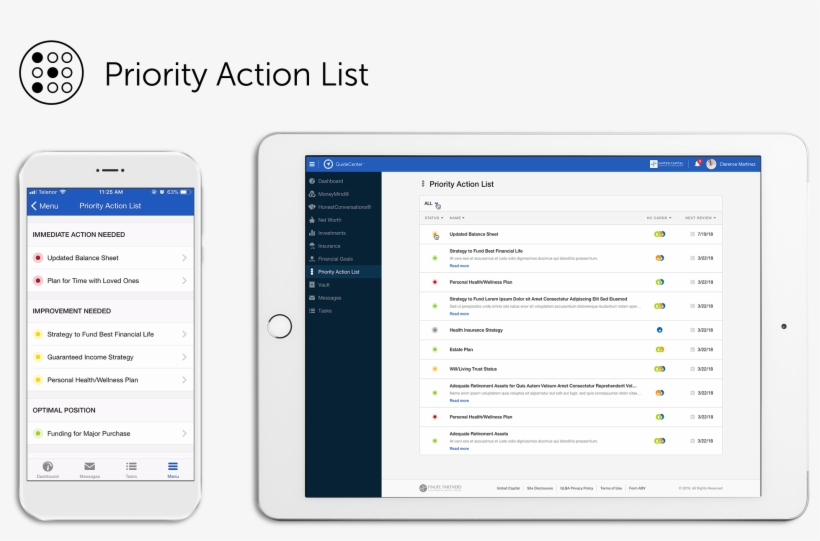Sort by HC CARDS column dropdown
Screen dimensions: 820x541
coord(659,218)
